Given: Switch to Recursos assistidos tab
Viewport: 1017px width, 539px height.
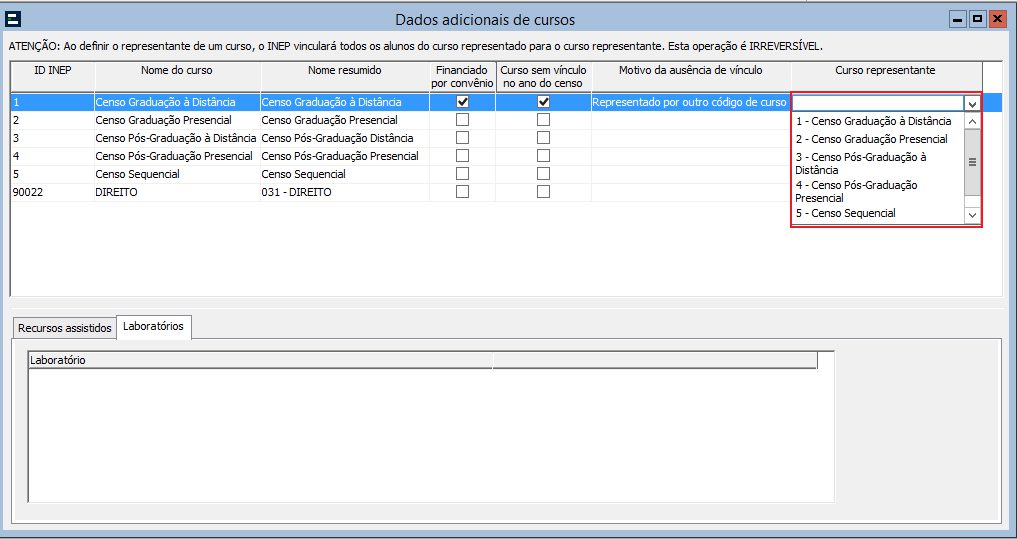Looking at the screenshot, I should [x=65, y=328].
